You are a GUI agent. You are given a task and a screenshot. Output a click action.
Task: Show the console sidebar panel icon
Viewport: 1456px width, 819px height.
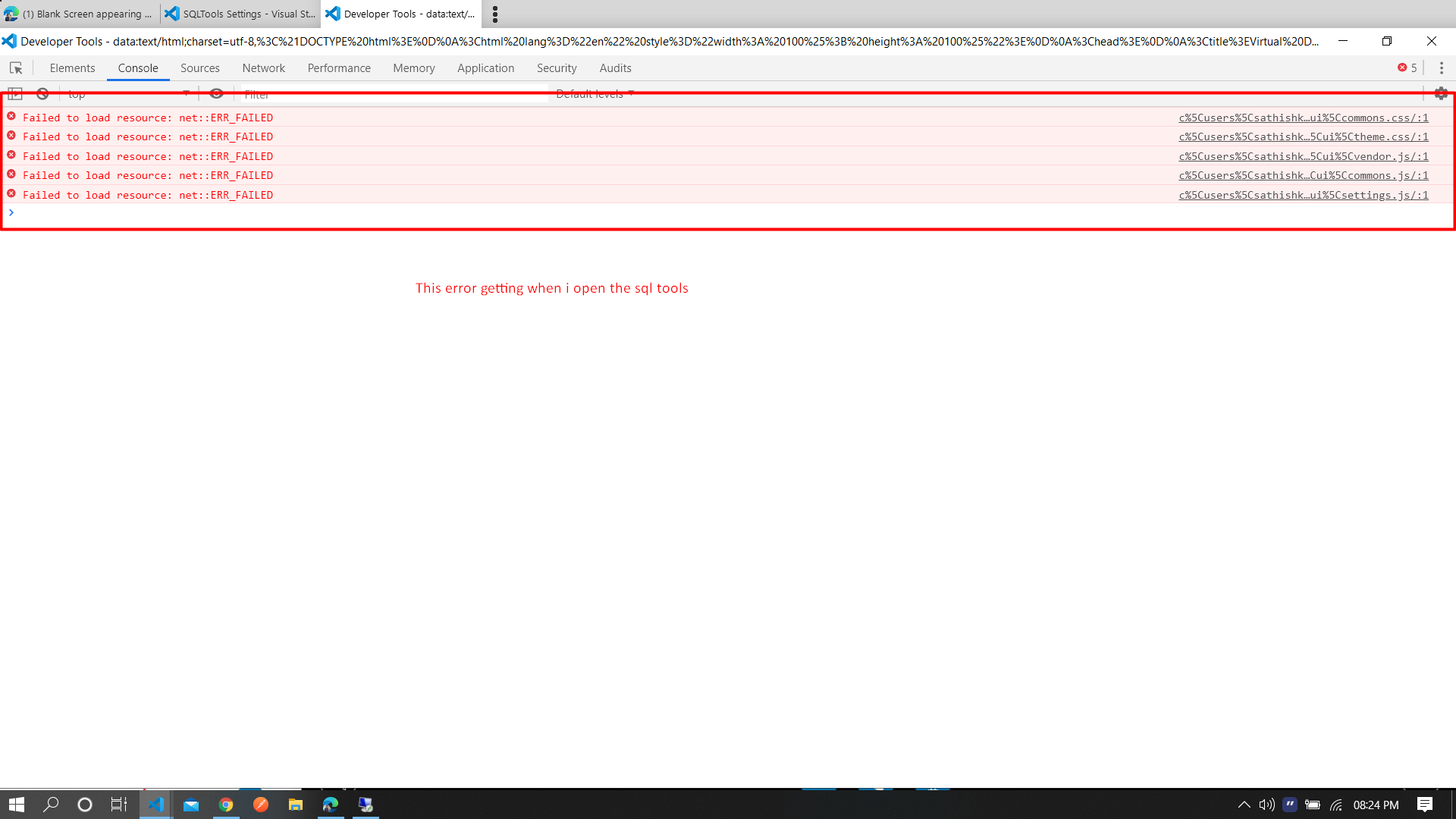click(x=15, y=94)
